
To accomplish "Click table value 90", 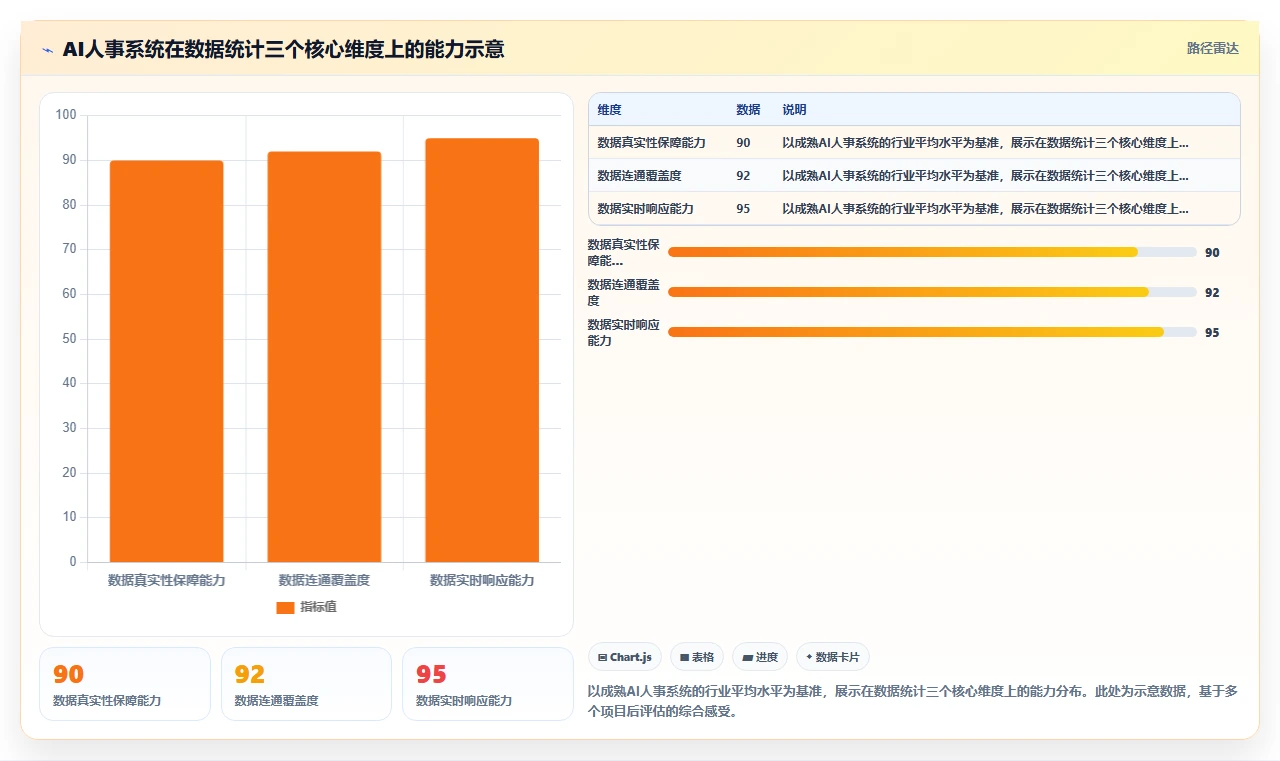I will [x=743, y=143].
